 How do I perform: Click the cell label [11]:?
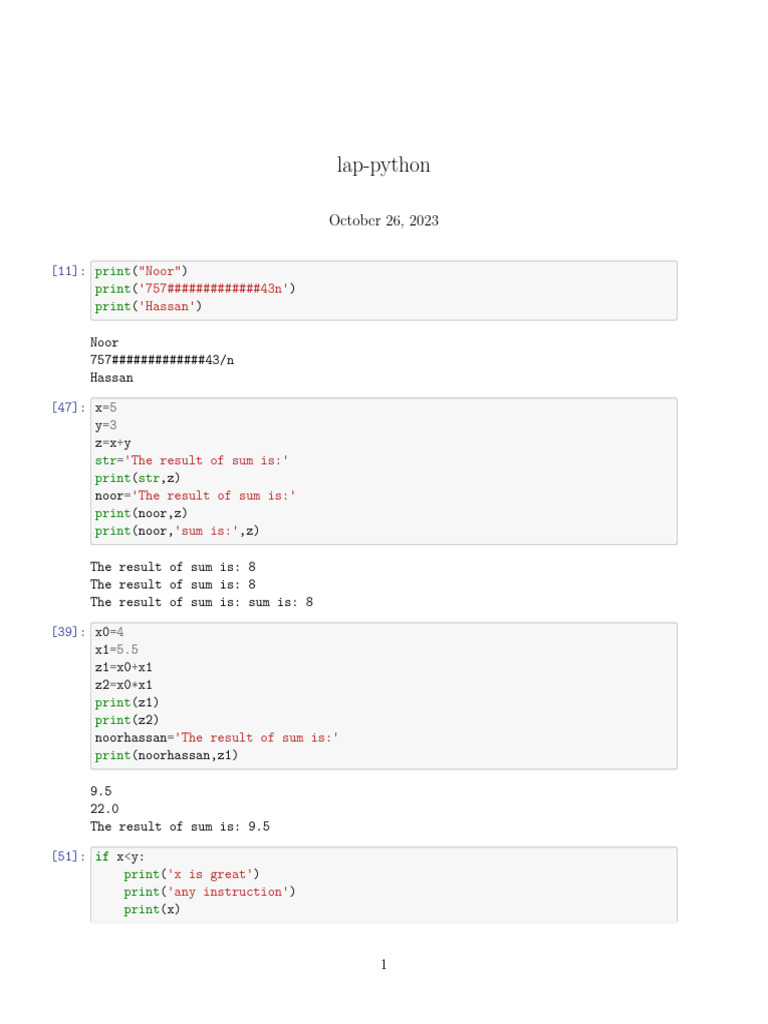click(69, 271)
